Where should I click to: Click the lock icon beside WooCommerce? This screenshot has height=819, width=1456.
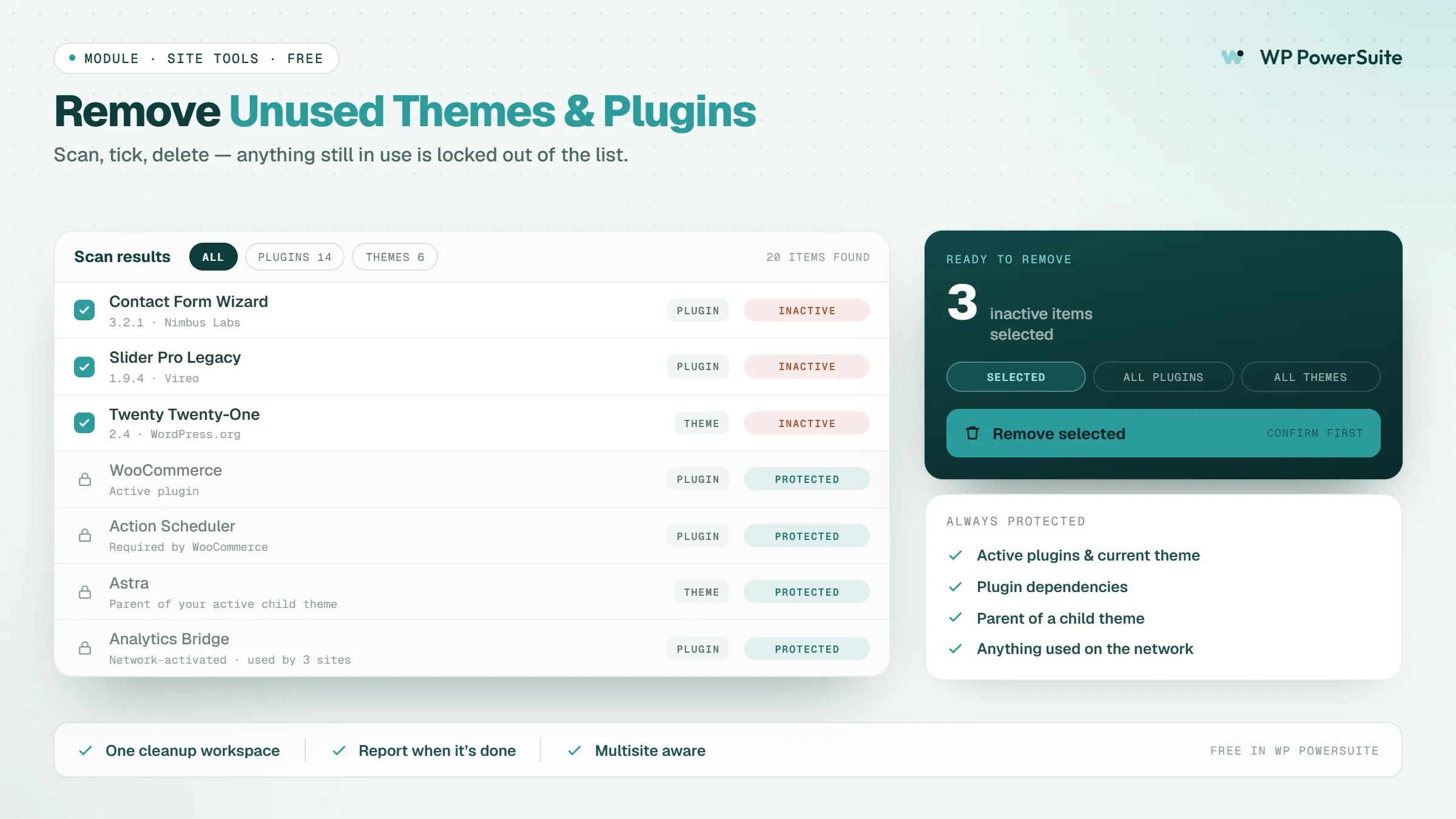pyautogui.click(x=85, y=479)
